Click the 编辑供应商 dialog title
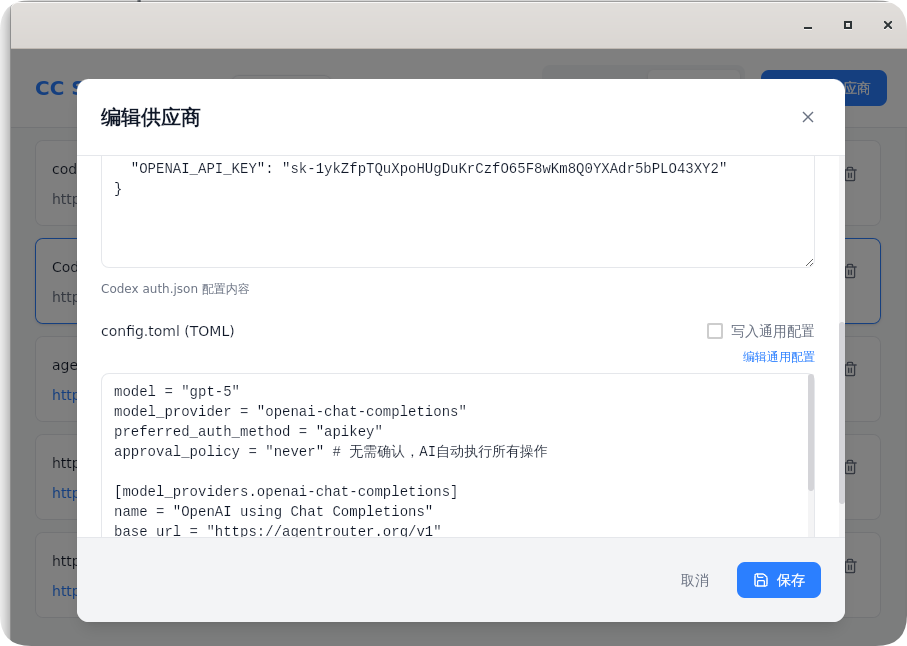The width and height of the screenshot is (907, 646). (150, 117)
